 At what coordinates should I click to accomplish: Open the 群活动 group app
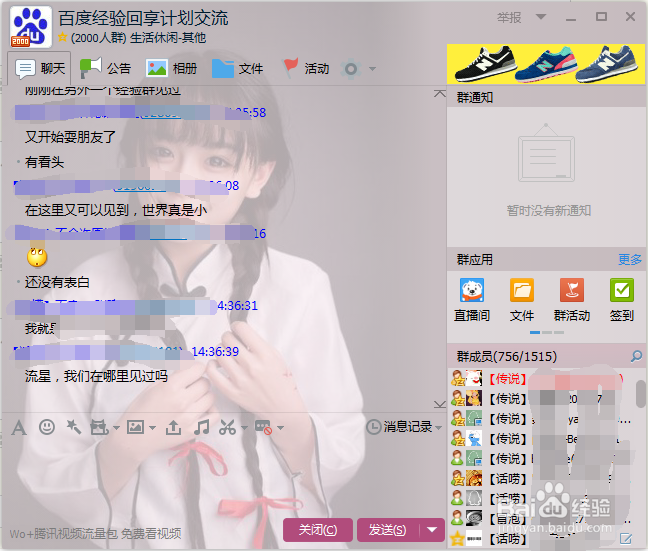click(x=572, y=301)
